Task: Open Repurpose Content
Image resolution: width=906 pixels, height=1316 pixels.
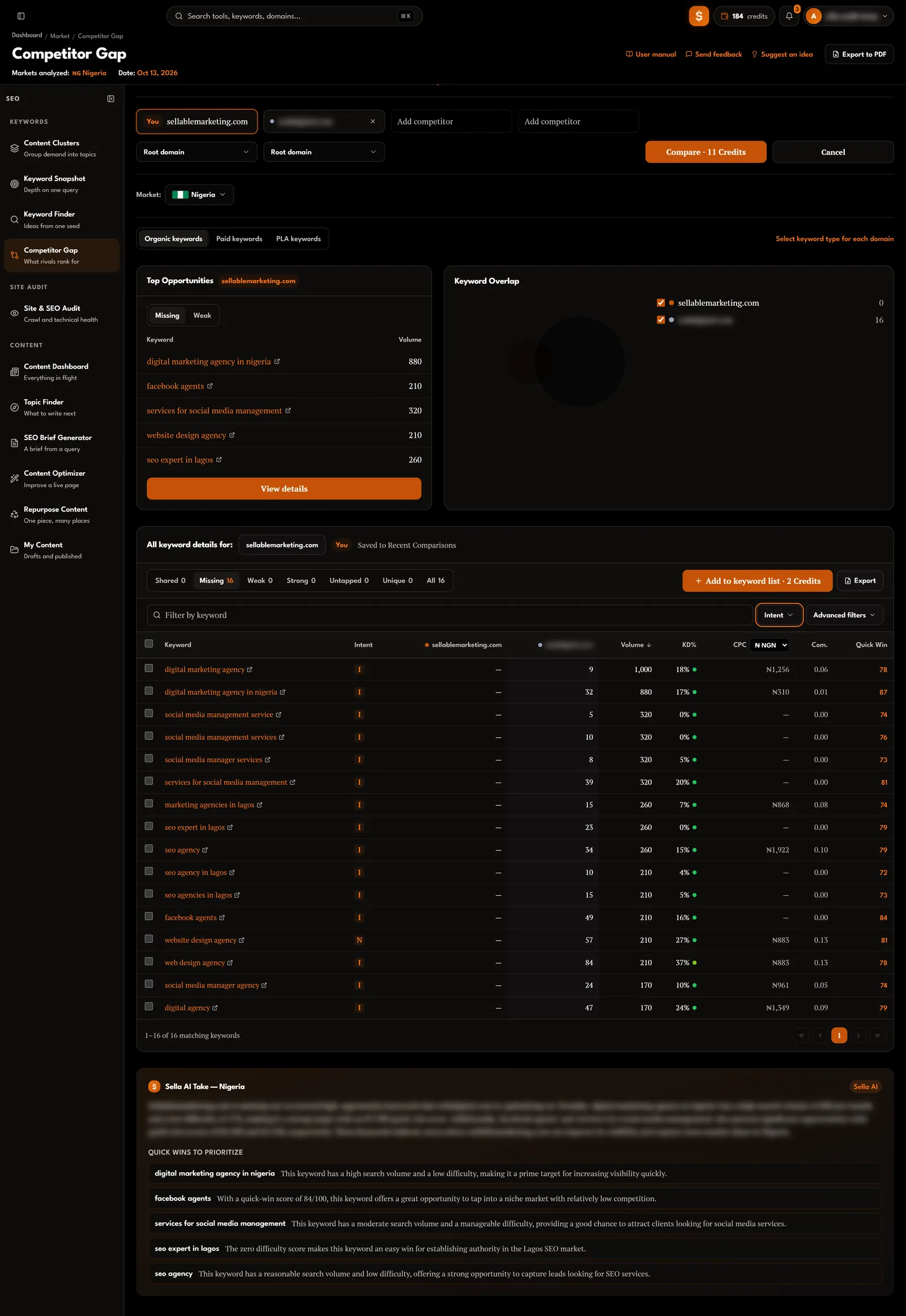Action: coord(62,514)
